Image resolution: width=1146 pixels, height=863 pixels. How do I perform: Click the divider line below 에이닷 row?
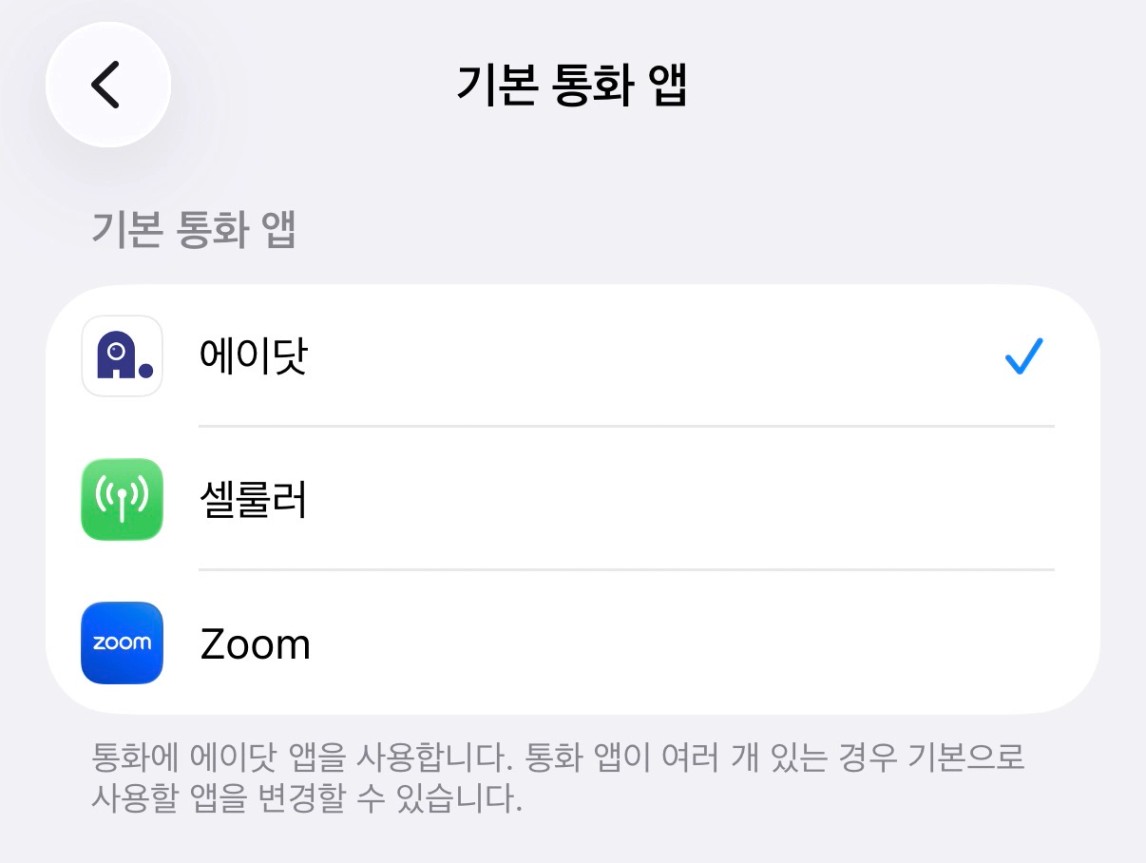pyautogui.click(x=626, y=426)
